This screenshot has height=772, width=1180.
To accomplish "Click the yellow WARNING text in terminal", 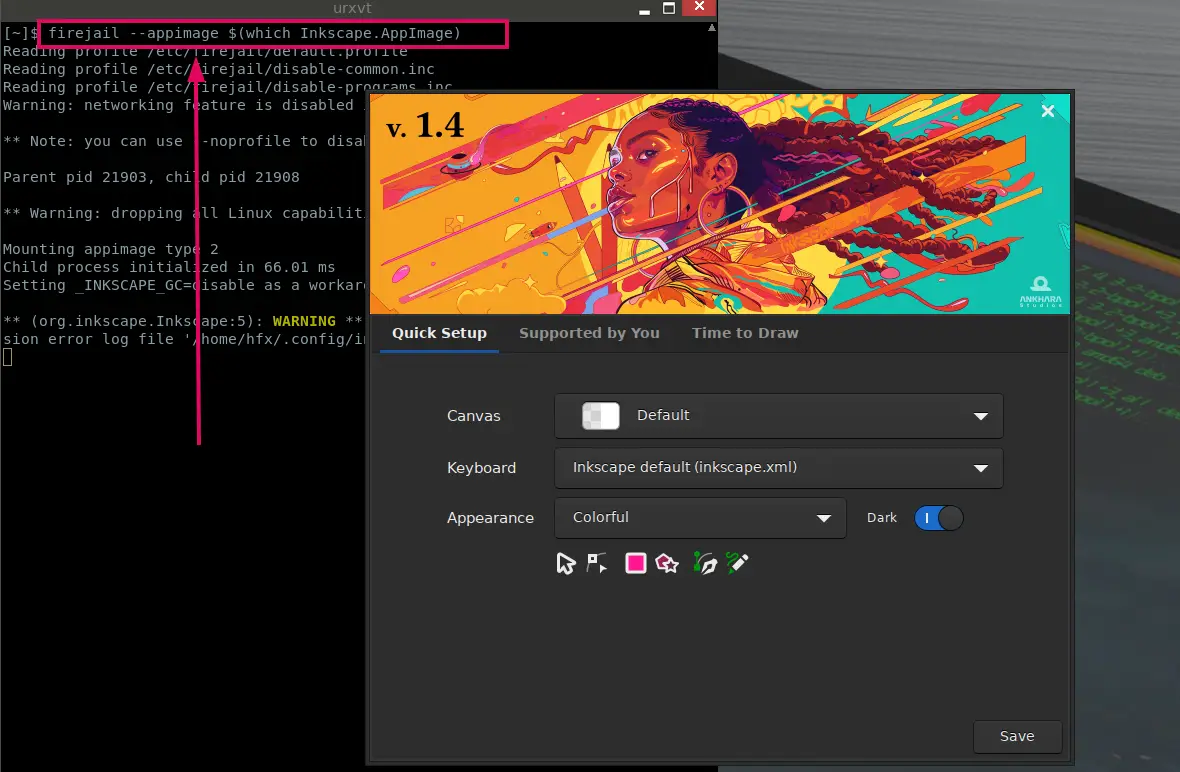I will (x=304, y=321).
